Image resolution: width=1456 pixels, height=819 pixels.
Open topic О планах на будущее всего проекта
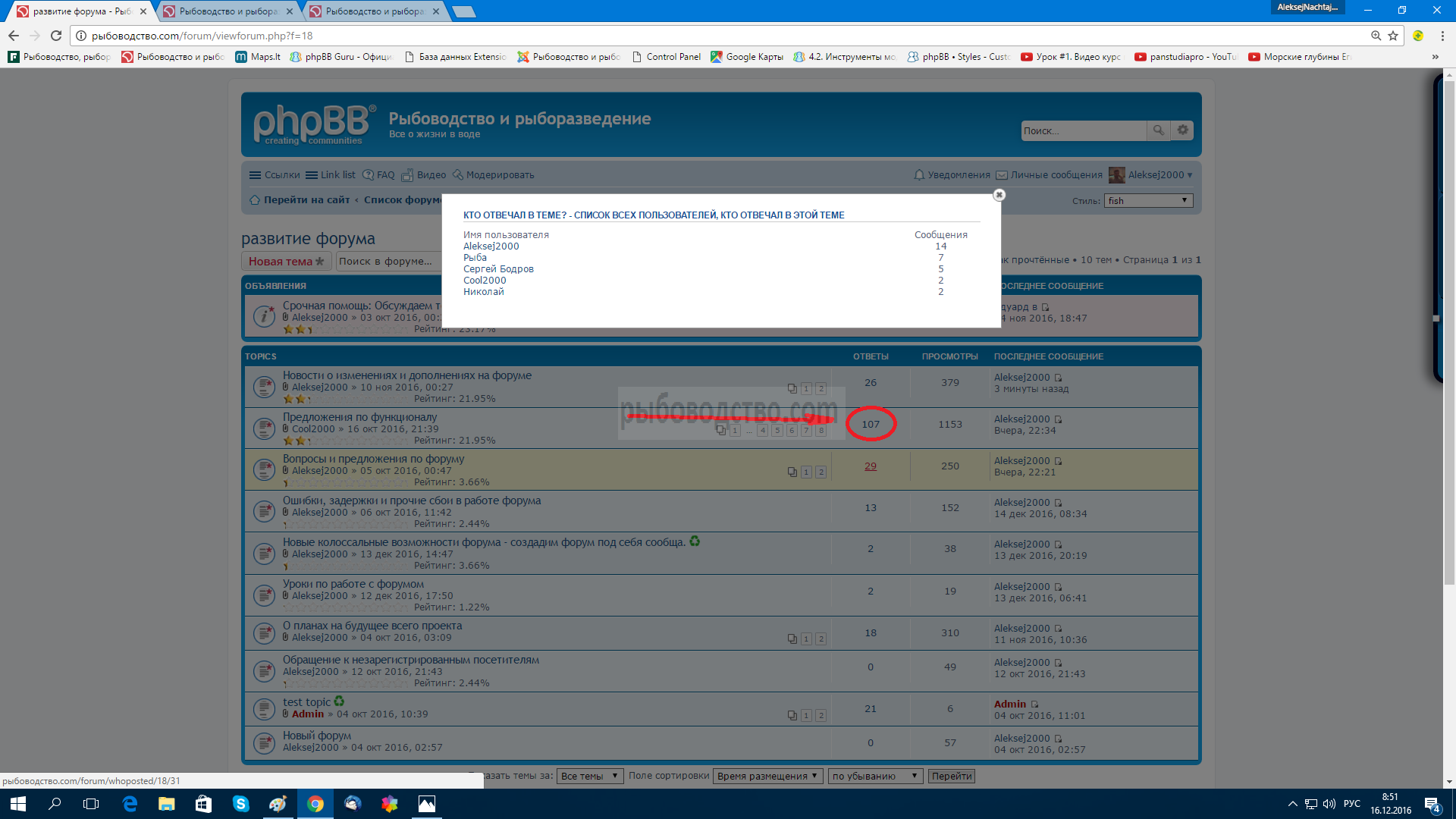[372, 626]
